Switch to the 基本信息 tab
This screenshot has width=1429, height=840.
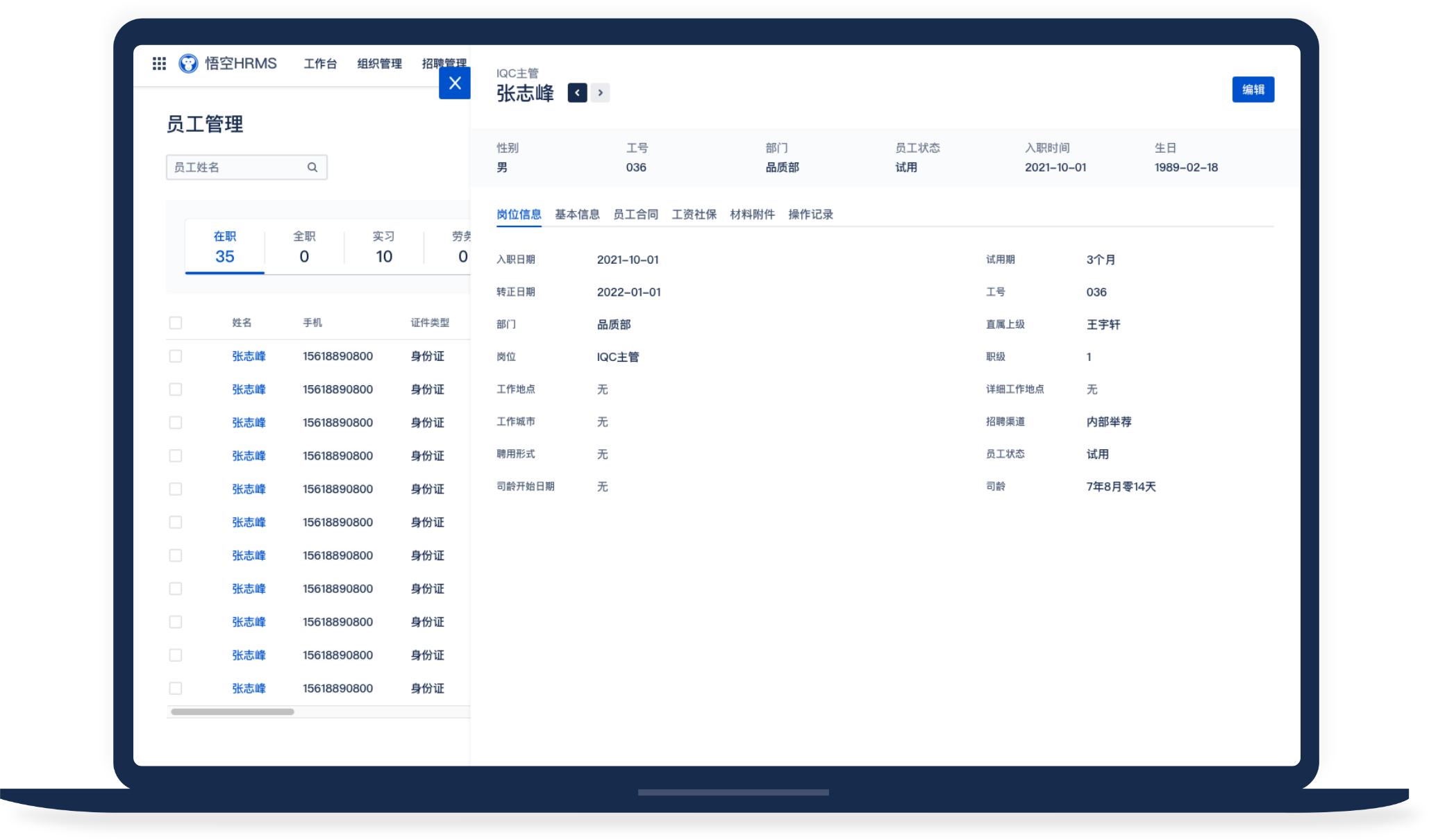[x=577, y=215]
